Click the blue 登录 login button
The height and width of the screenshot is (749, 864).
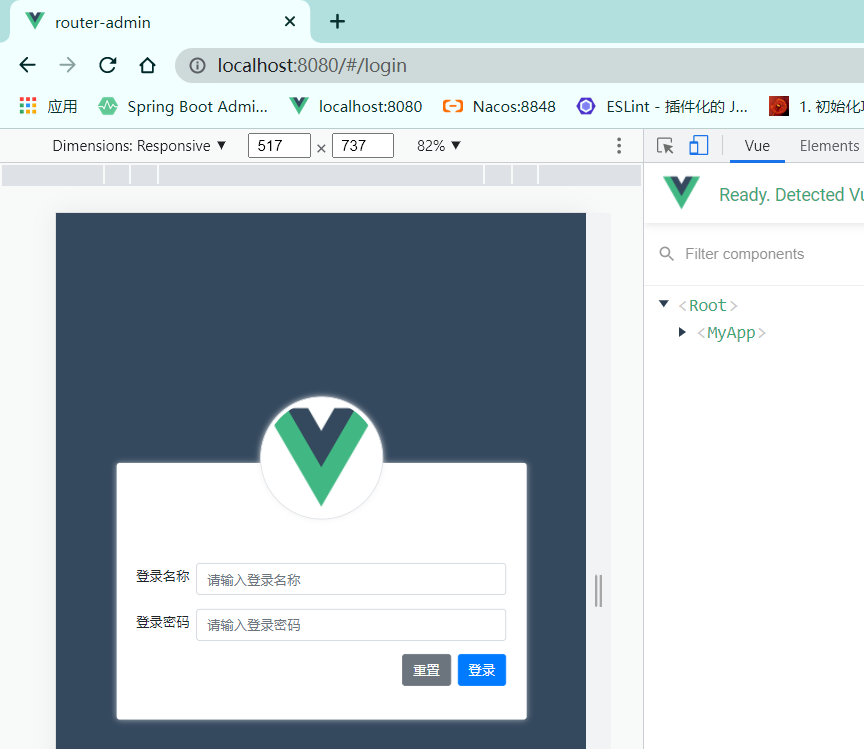[x=482, y=670]
